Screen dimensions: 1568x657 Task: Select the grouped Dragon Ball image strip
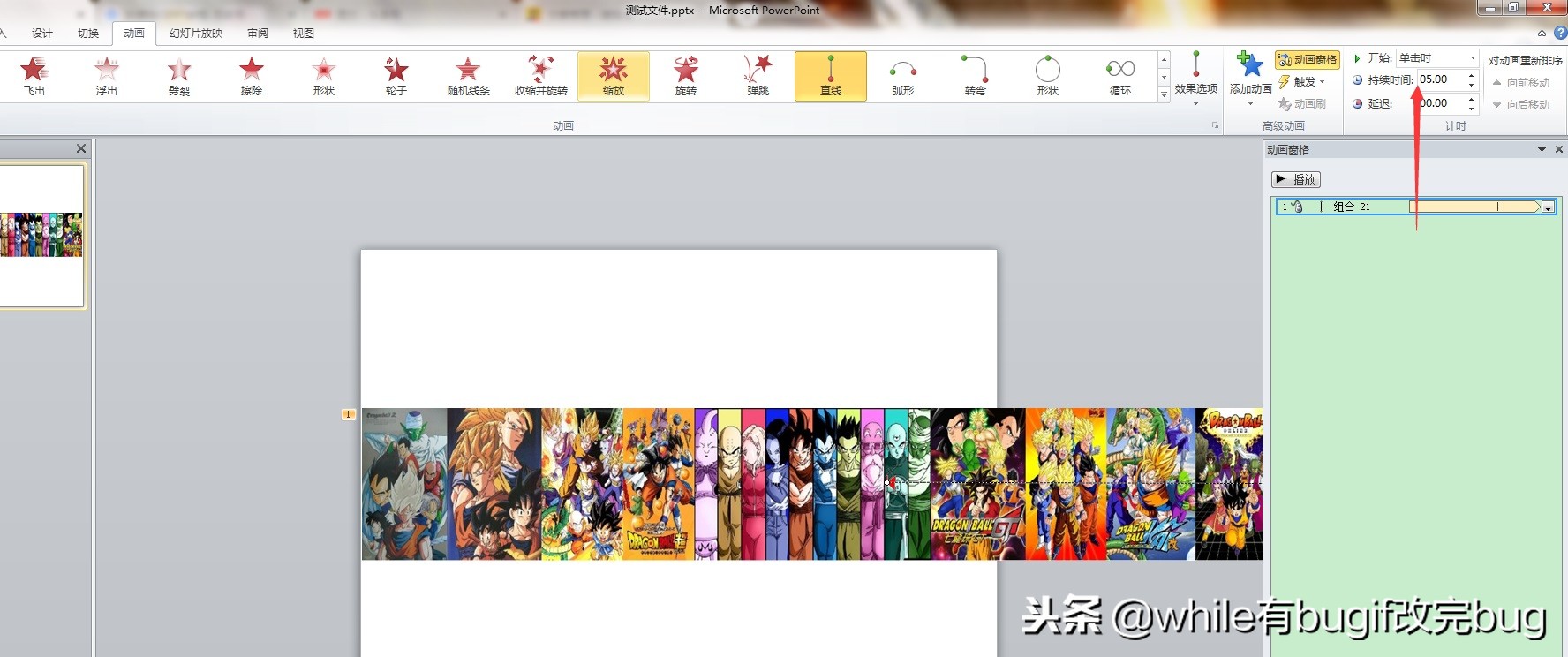(x=812, y=484)
